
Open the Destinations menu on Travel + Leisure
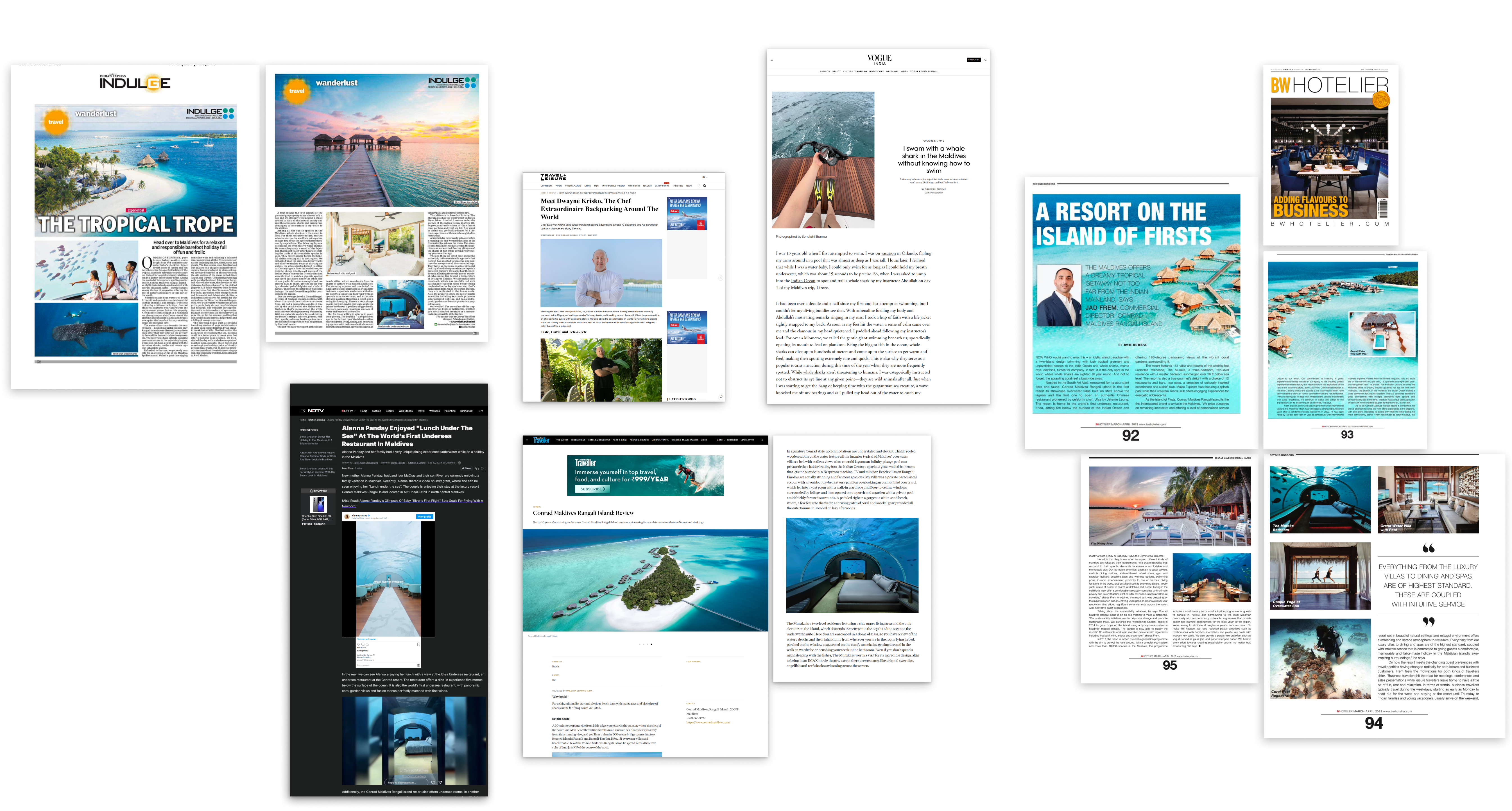click(x=546, y=186)
